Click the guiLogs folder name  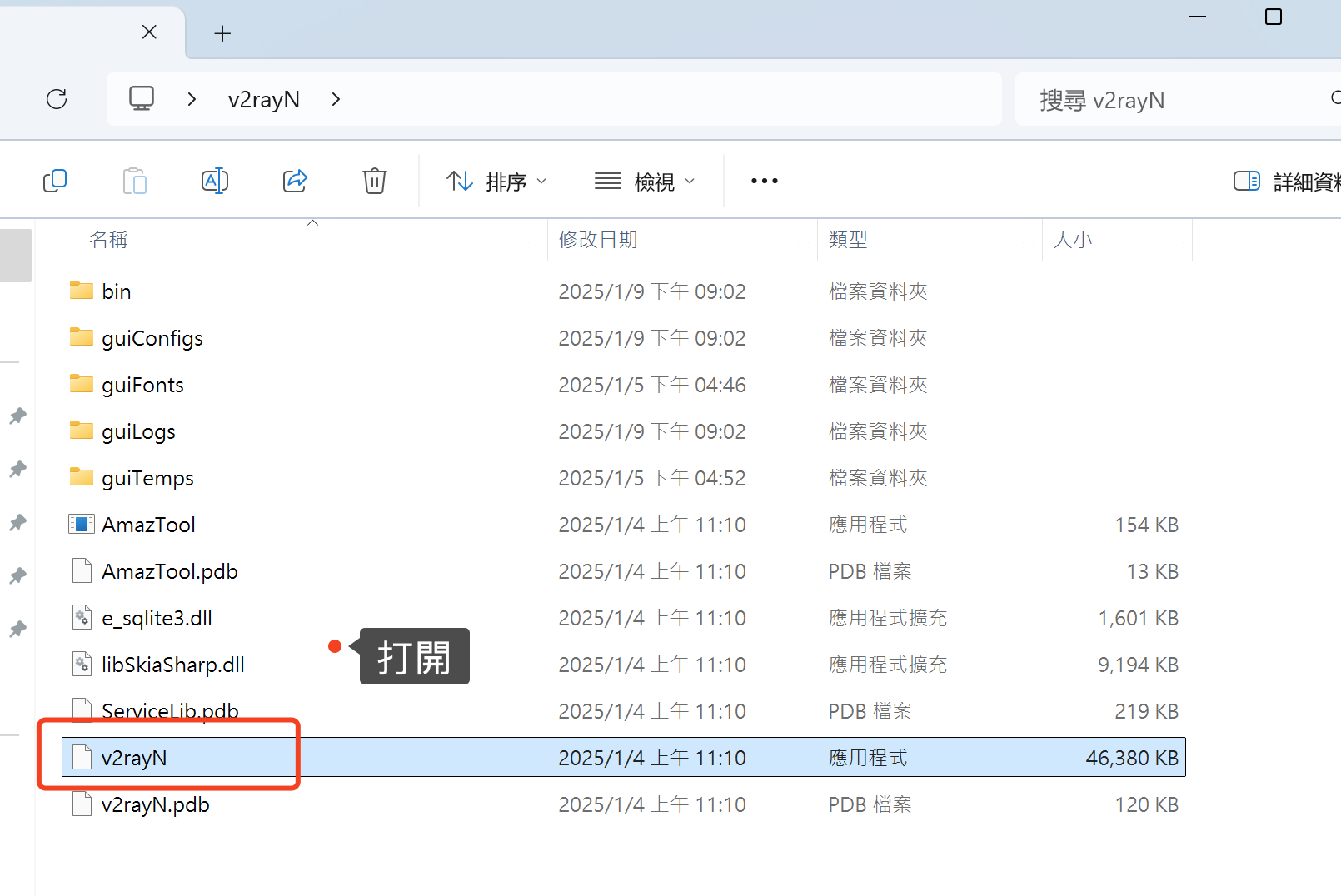point(138,431)
